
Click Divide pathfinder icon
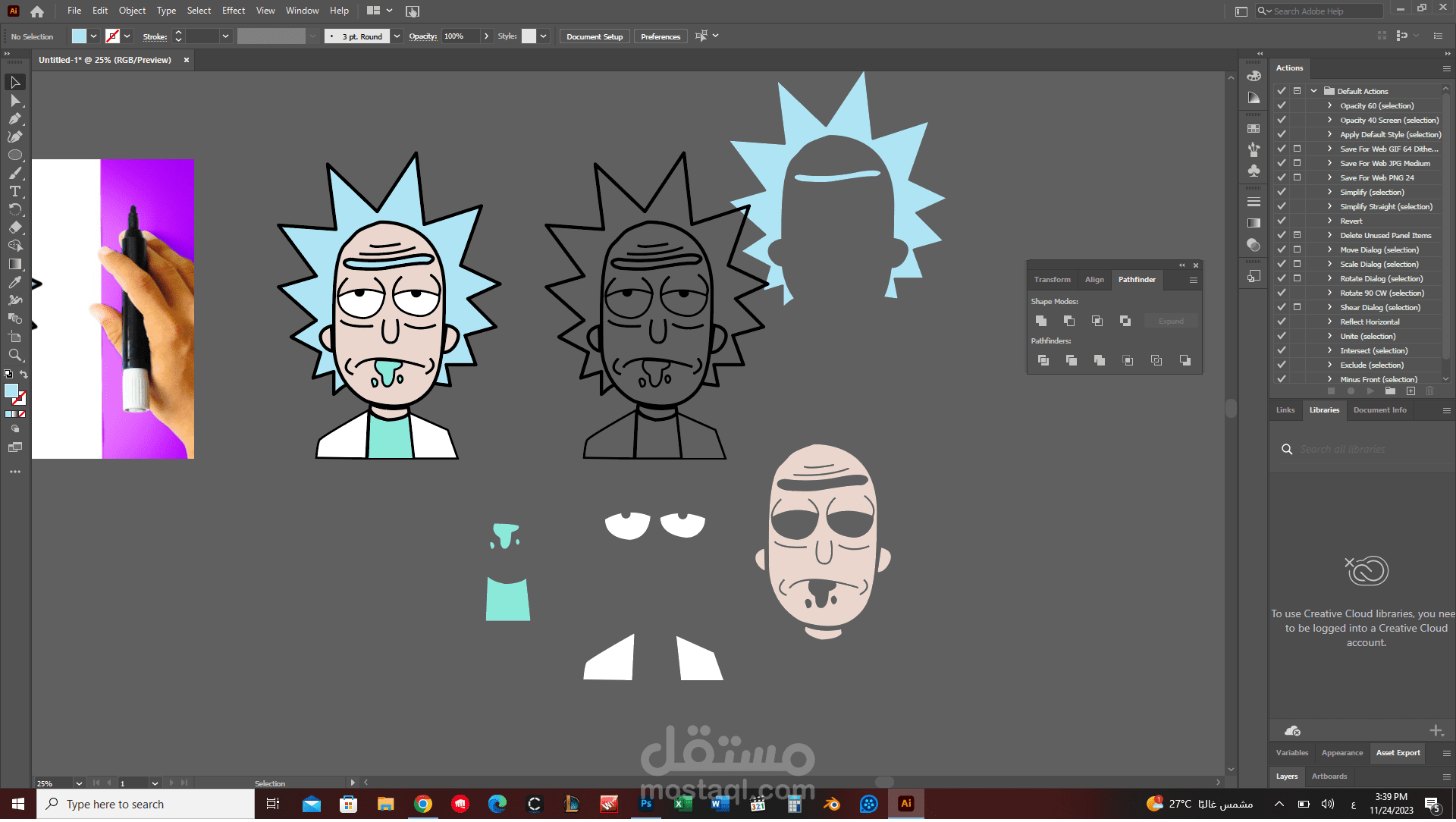pyautogui.click(x=1043, y=360)
